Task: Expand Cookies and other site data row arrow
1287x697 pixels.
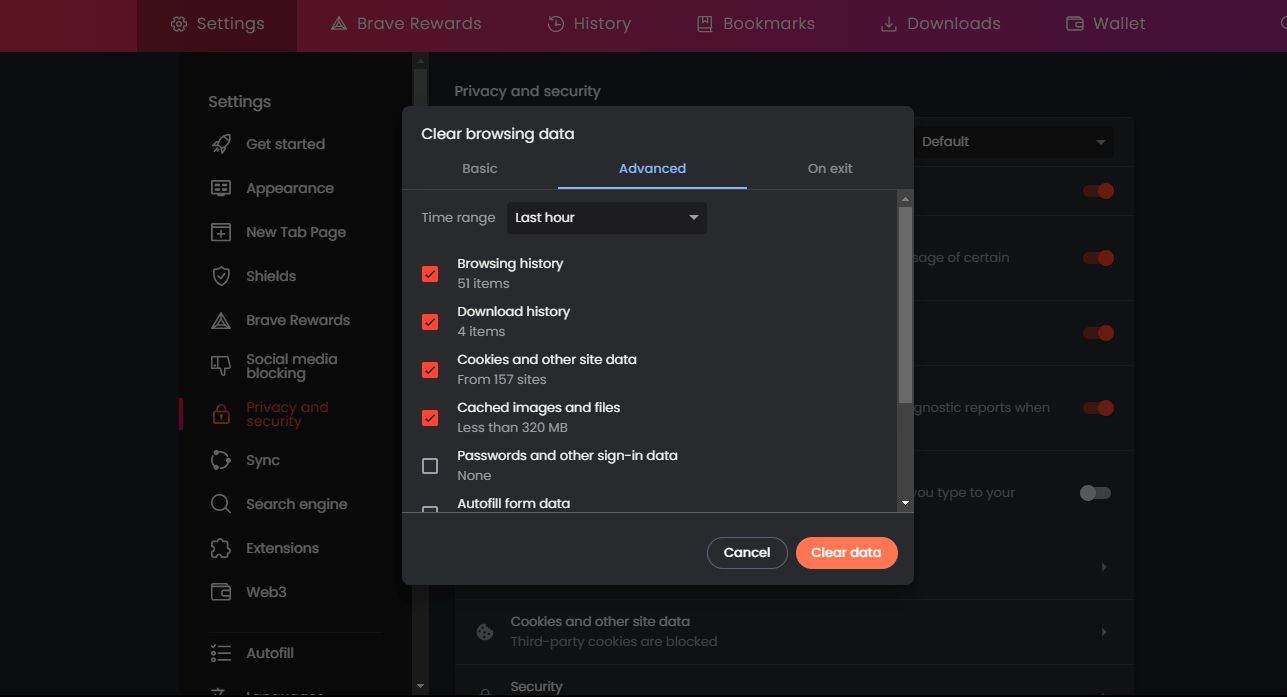Action: pos(1104,632)
